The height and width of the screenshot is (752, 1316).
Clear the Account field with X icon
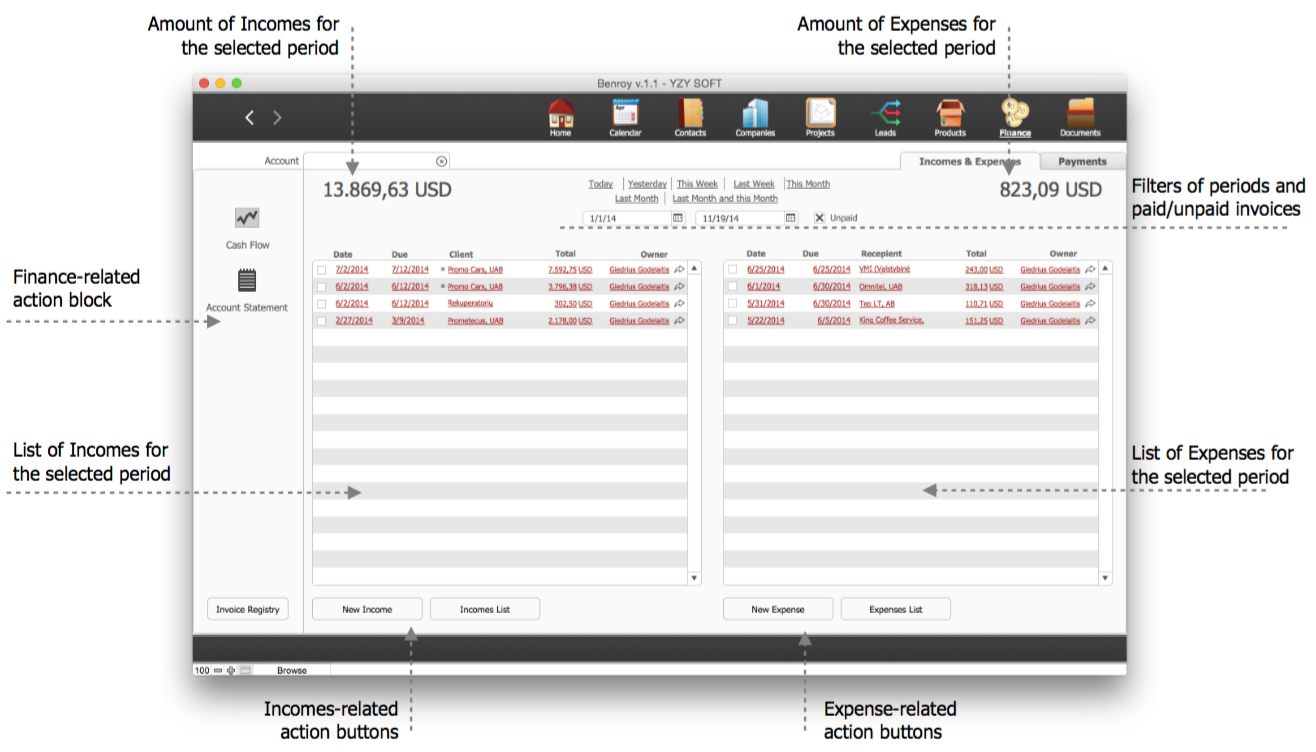441,161
